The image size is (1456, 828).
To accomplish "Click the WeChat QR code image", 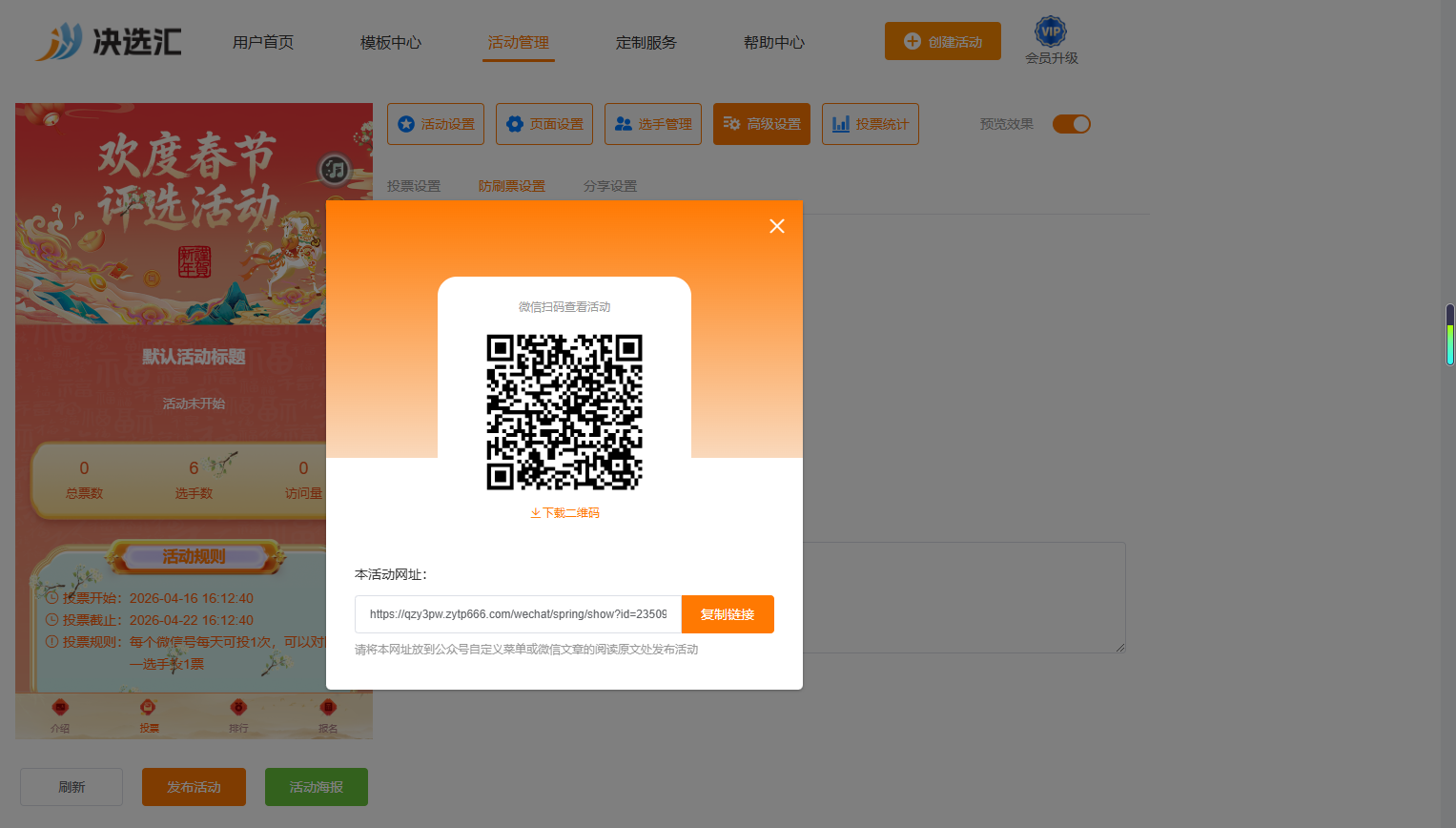I will coord(564,412).
